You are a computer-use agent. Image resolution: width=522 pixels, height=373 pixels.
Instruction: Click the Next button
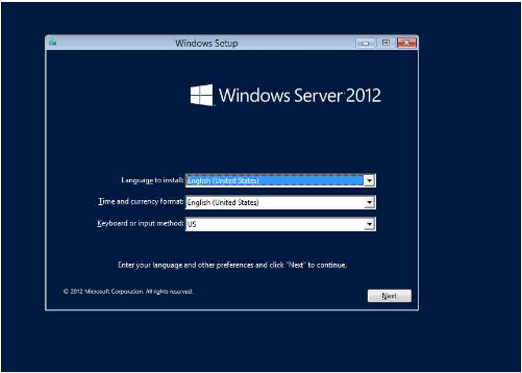coord(389,296)
